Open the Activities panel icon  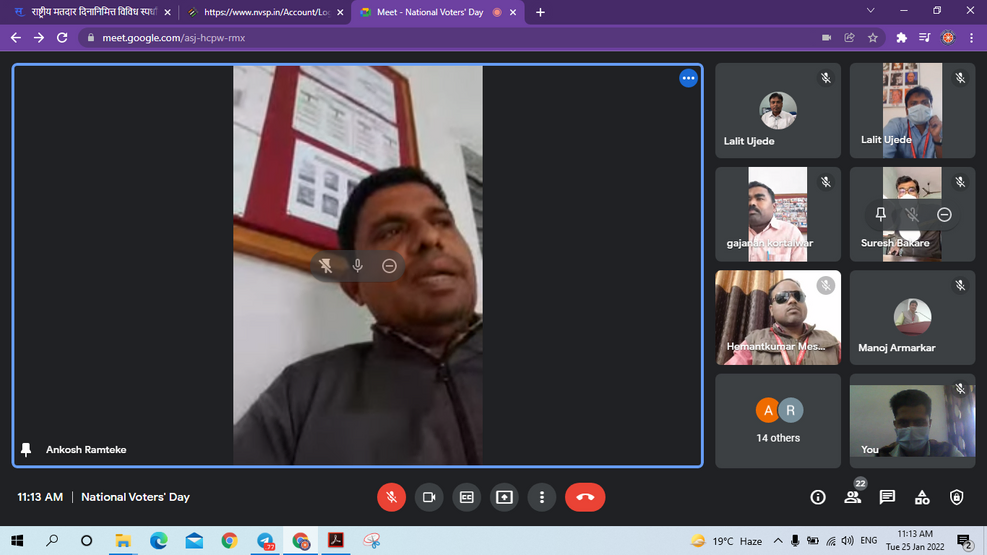[922, 497]
